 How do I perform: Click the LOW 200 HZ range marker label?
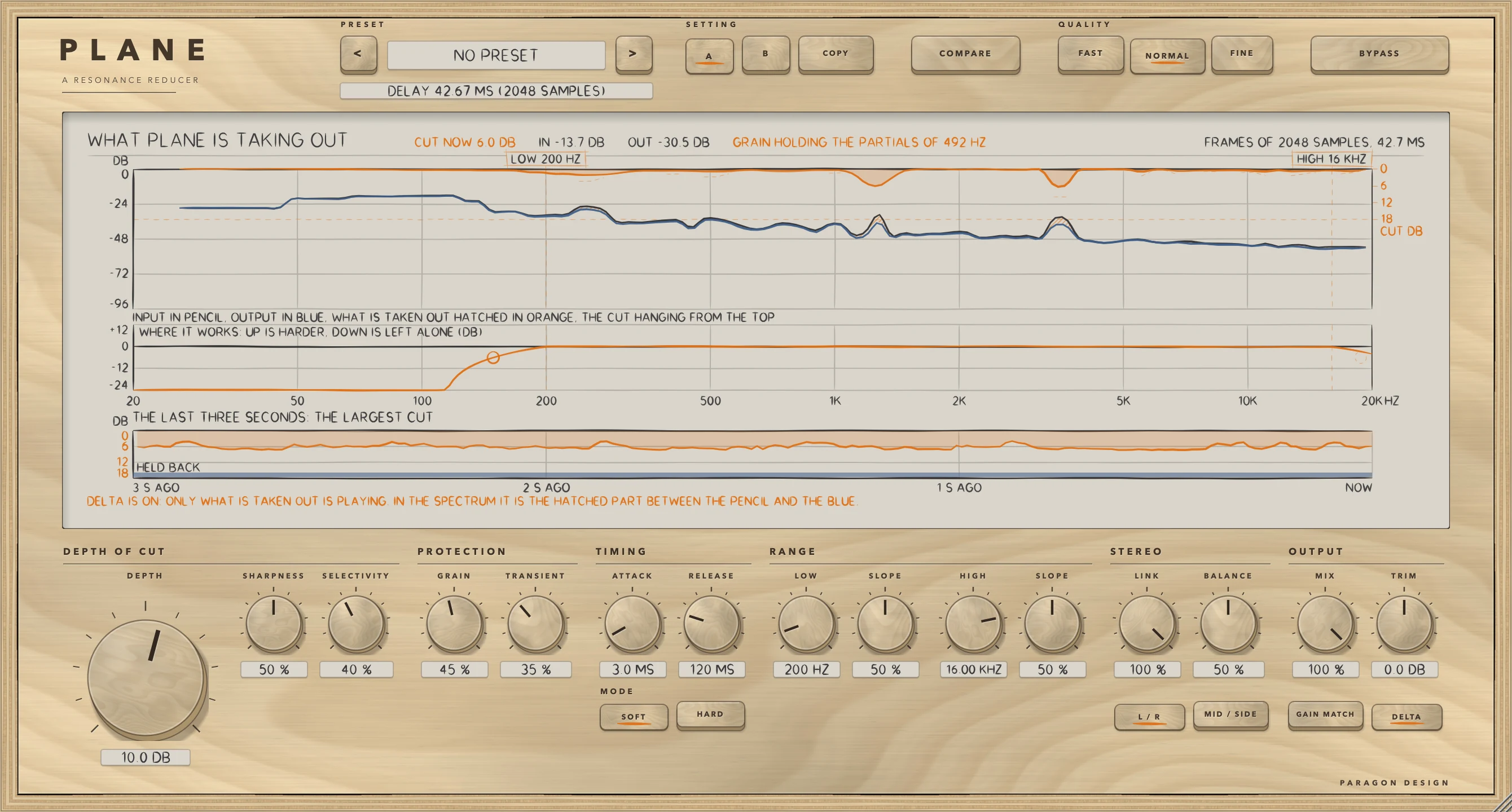click(x=546, y=159)
